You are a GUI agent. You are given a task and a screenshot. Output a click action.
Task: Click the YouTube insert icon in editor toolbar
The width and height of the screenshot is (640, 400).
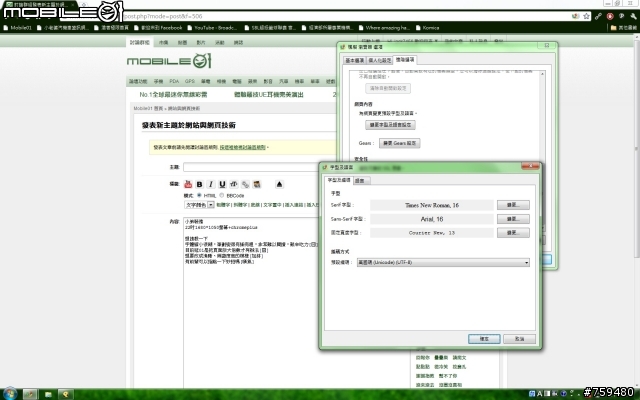coord(188,184)
